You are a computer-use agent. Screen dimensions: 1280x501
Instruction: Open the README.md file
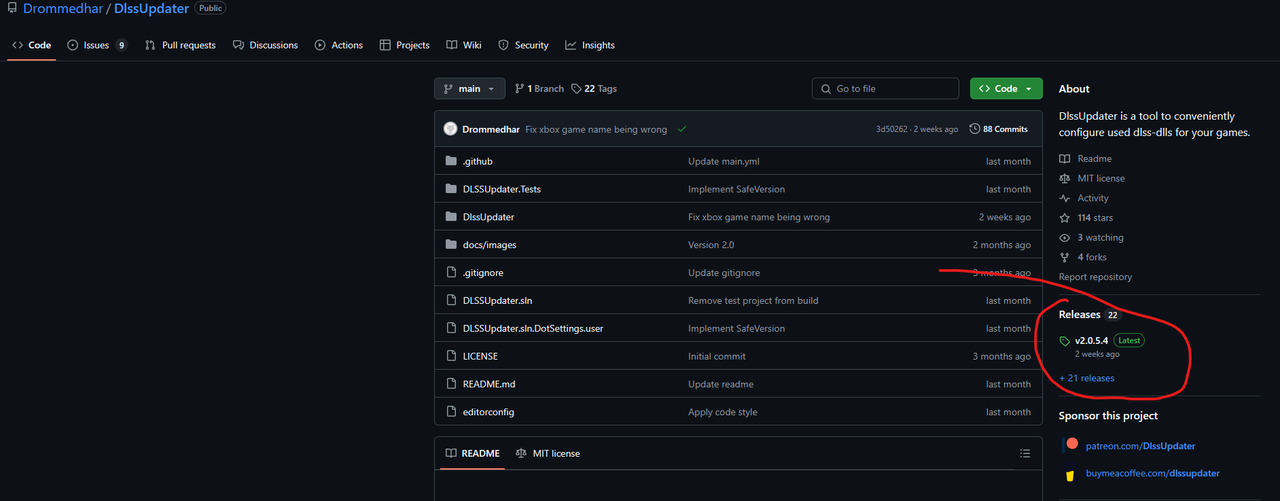488,384
